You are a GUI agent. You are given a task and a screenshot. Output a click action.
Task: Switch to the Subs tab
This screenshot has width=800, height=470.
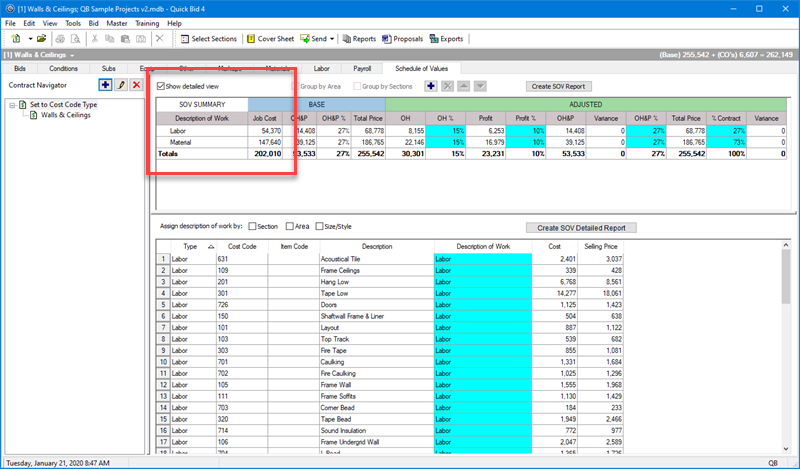[109, 68]
